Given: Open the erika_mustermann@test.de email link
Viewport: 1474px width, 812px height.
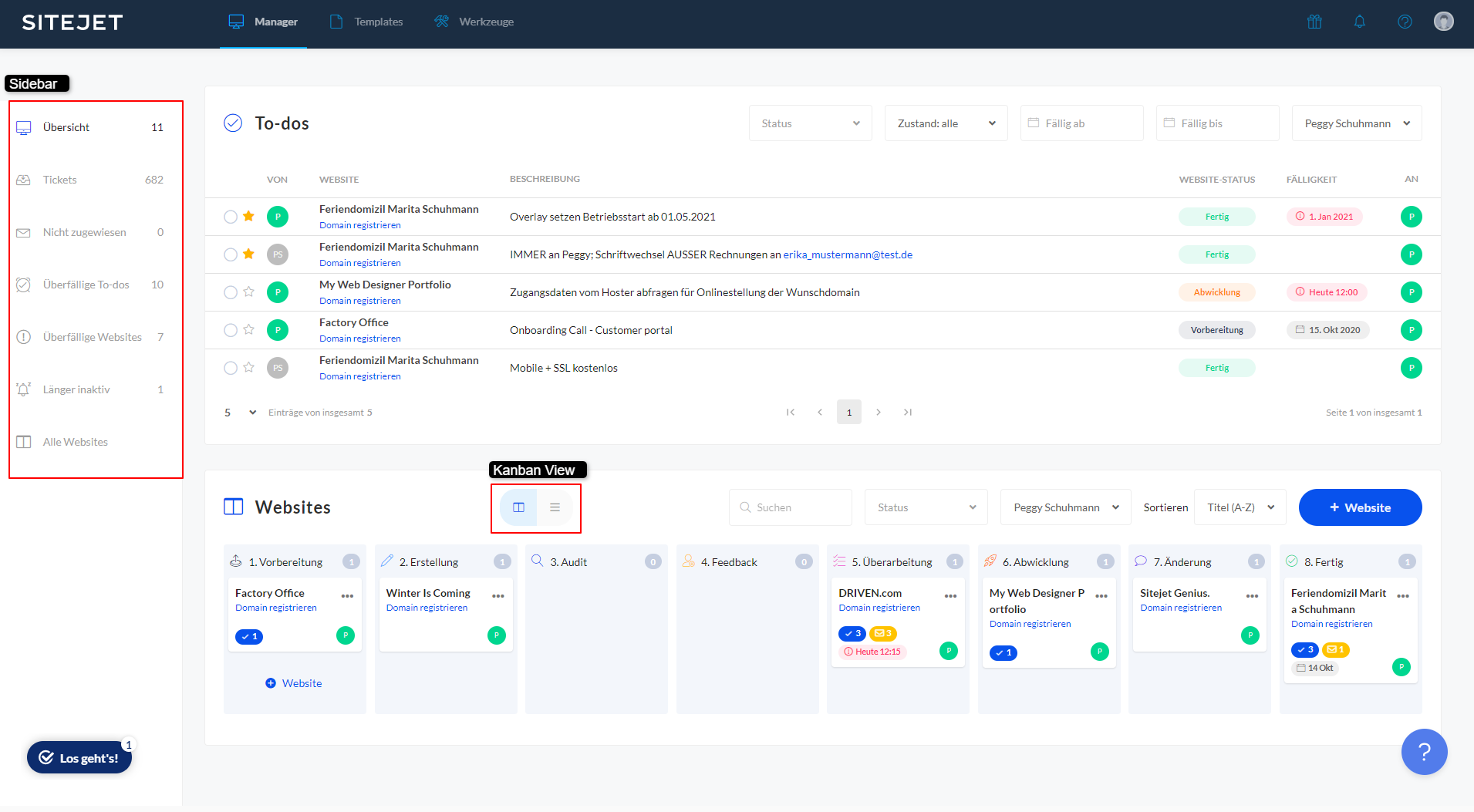Looking at the screenshot, I should point(848,254).
